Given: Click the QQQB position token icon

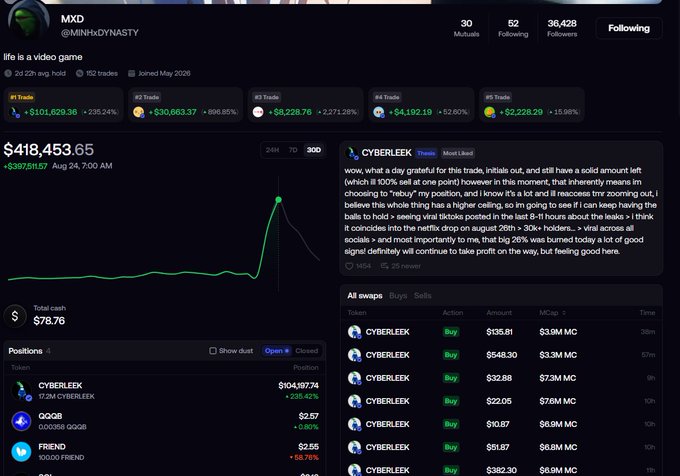Looking at the screenshot, I should [21, 421].
